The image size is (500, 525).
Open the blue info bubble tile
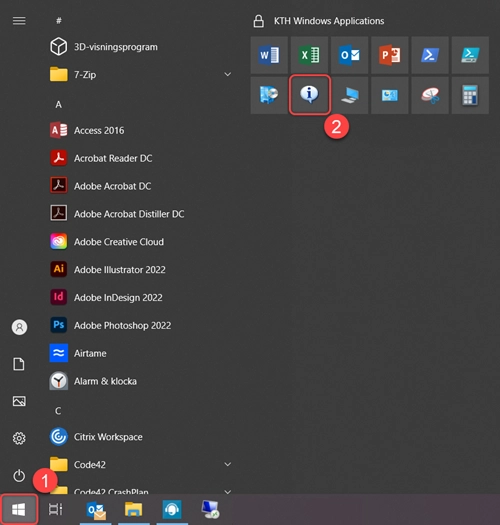[309, 95]
